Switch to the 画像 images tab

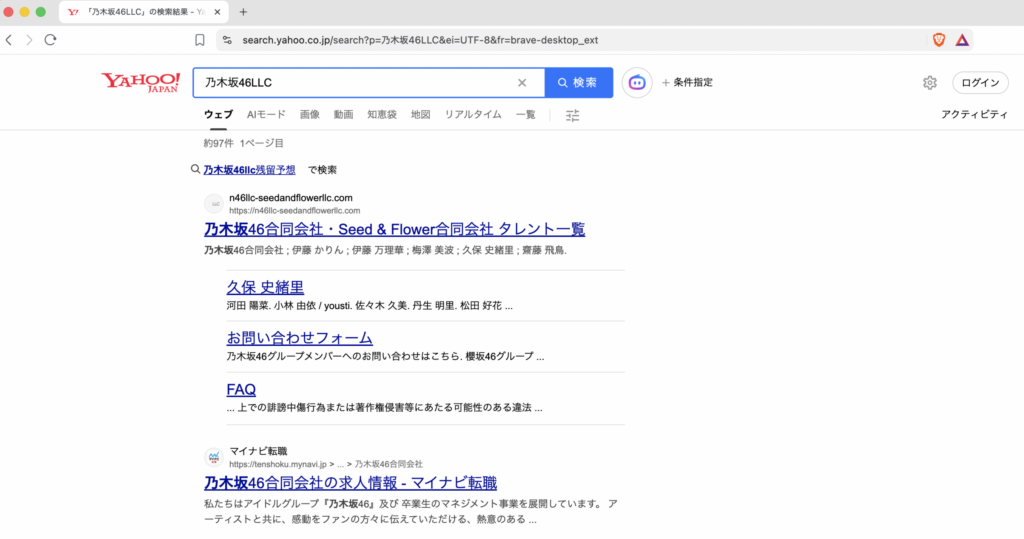tap(310, 115)
